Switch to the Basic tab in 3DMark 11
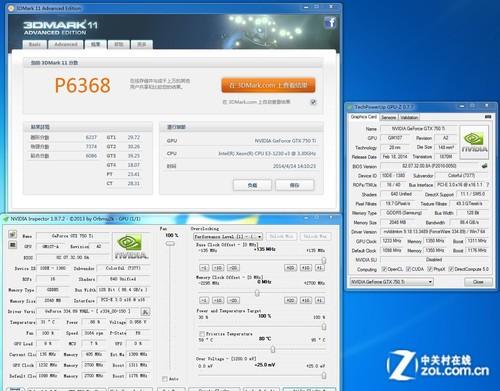This screenshot has height=391, width=500. coord(35,45)
